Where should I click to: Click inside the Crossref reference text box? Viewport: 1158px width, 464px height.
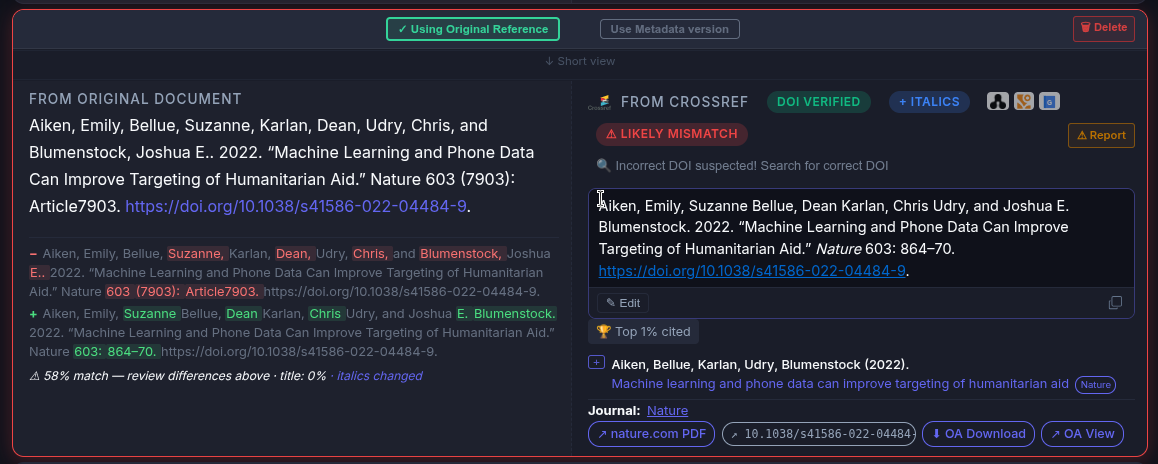pyautogui.click(x=861, y=238)
